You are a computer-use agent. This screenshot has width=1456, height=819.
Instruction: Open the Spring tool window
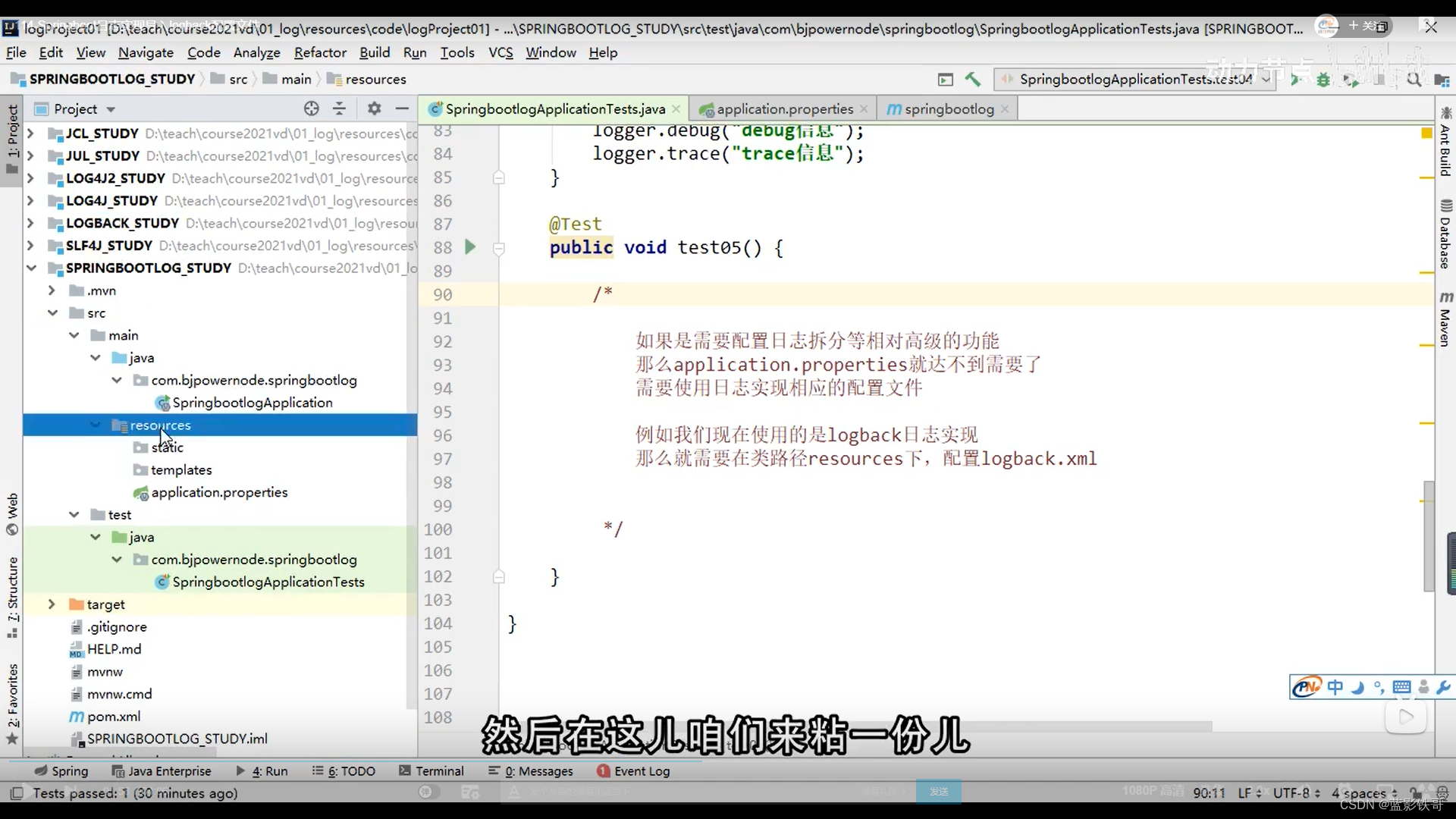click(61, 770)
